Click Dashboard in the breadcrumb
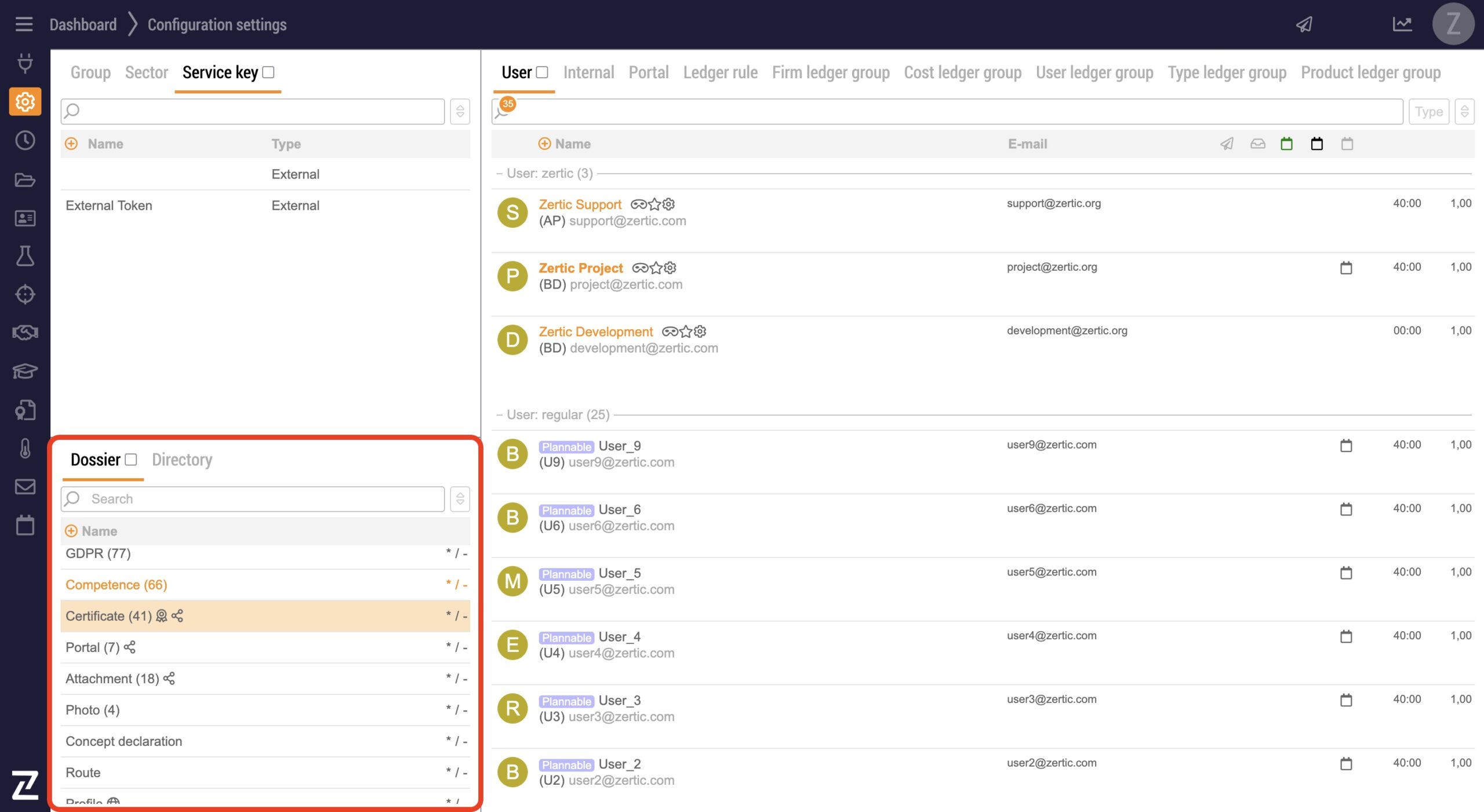This screenshot has width=1484, height=812. point(83,24)
